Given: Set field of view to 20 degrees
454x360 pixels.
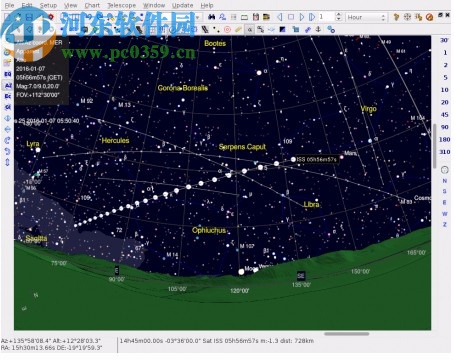Looking at the screenshot, I should click(445, 102).
